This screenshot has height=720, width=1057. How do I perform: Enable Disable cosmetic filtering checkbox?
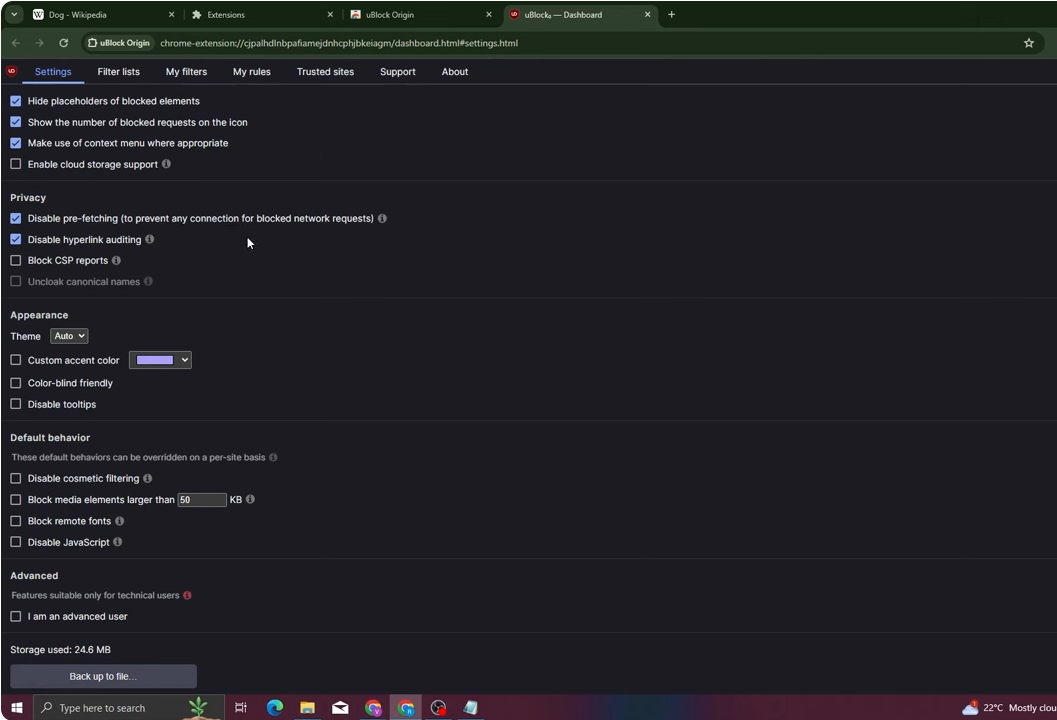[16, 478]
